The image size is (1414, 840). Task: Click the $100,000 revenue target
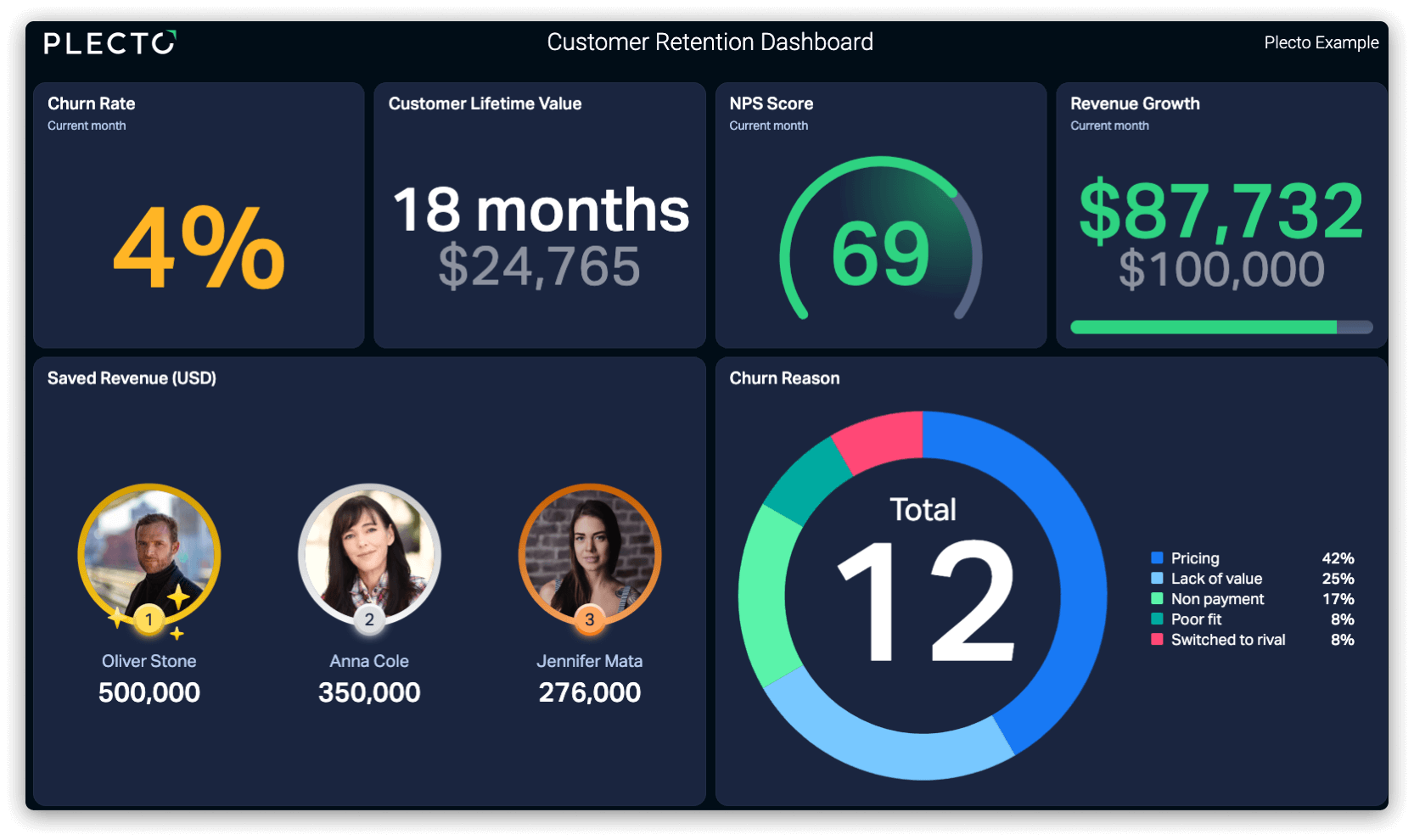tap(1221, 269)
